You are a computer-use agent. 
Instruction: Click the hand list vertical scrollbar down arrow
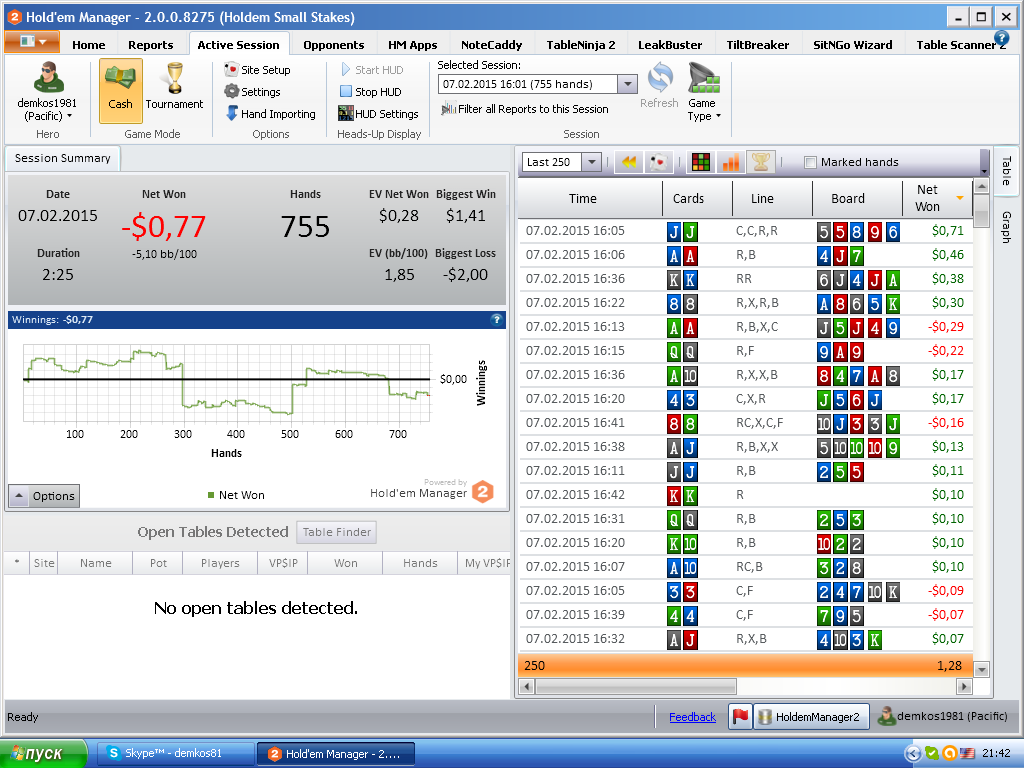pyautogui.click(x=981, y=670)
